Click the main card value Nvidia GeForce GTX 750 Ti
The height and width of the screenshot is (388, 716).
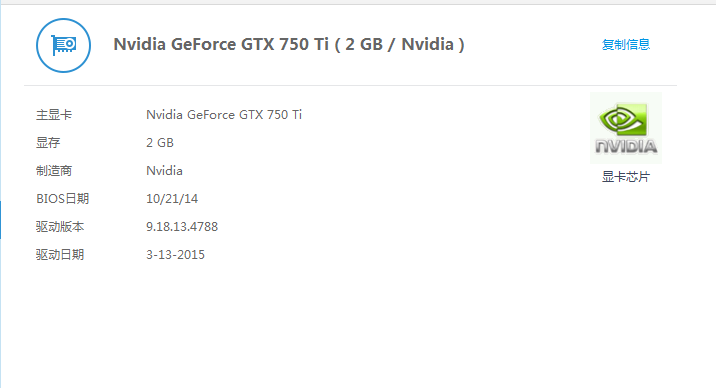pos(224,115)
